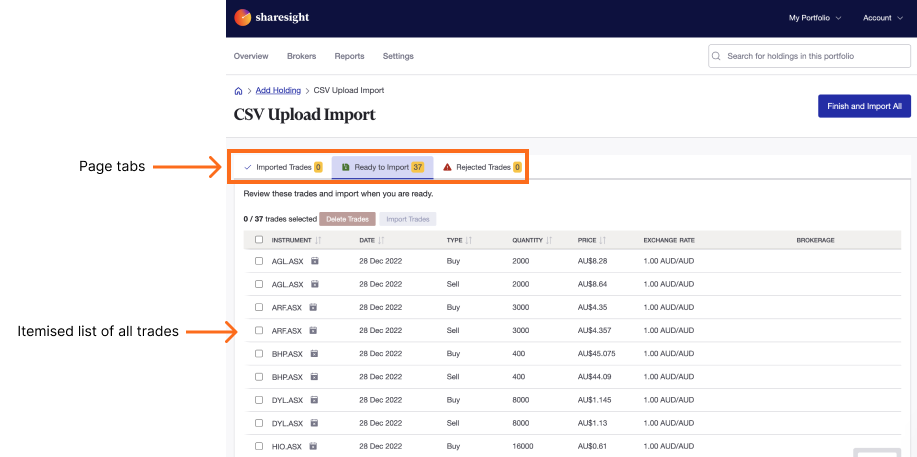This screenshot has width=917, height=457.
Task: Click Finish and Import All button
Action: [864, 106]
